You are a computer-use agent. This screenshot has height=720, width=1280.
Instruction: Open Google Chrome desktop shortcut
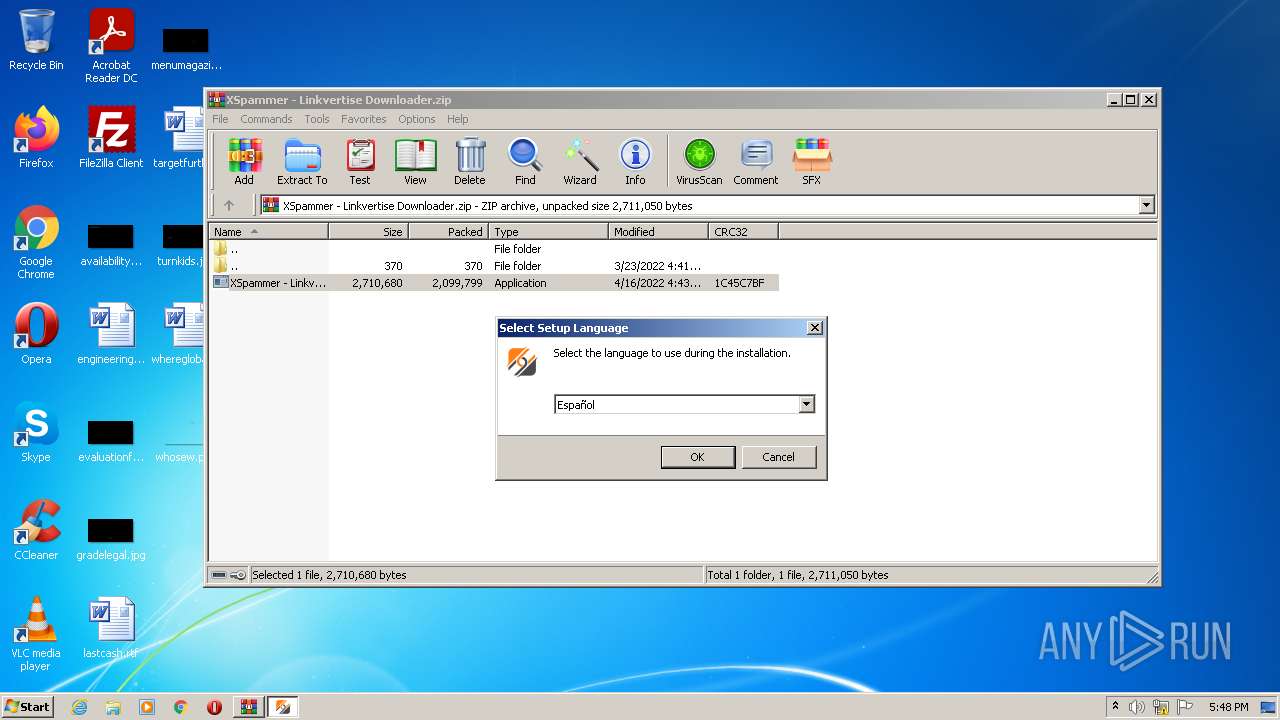point(36,242)
